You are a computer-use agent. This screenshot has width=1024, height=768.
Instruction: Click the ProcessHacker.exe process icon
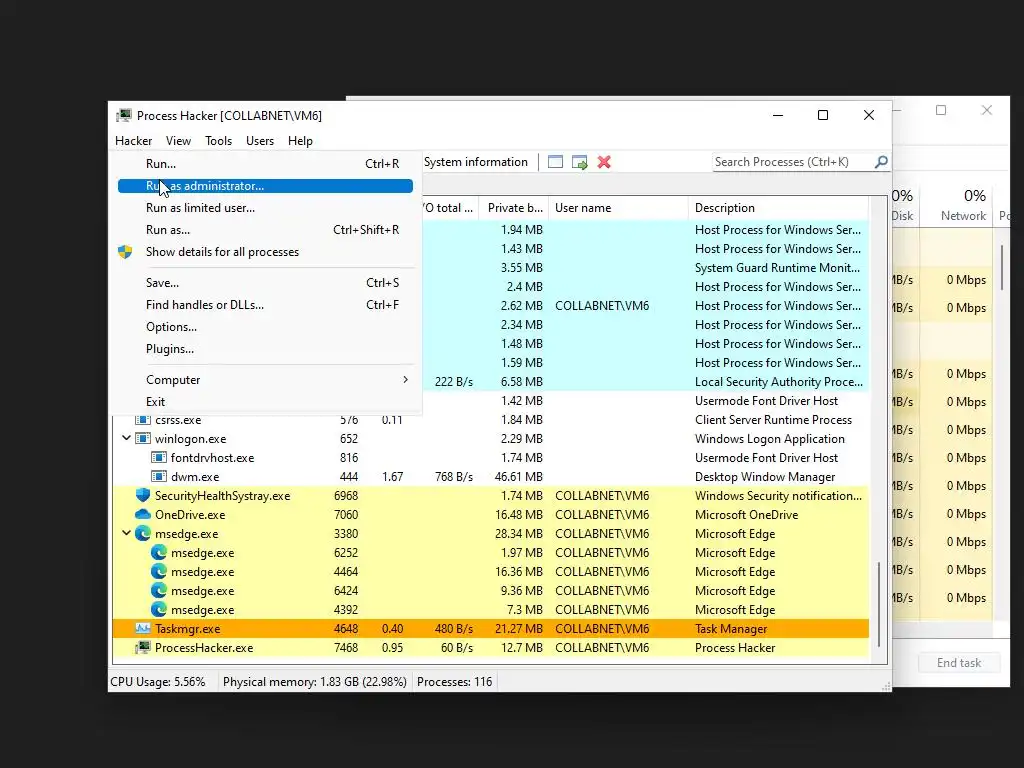pos(142,648)
